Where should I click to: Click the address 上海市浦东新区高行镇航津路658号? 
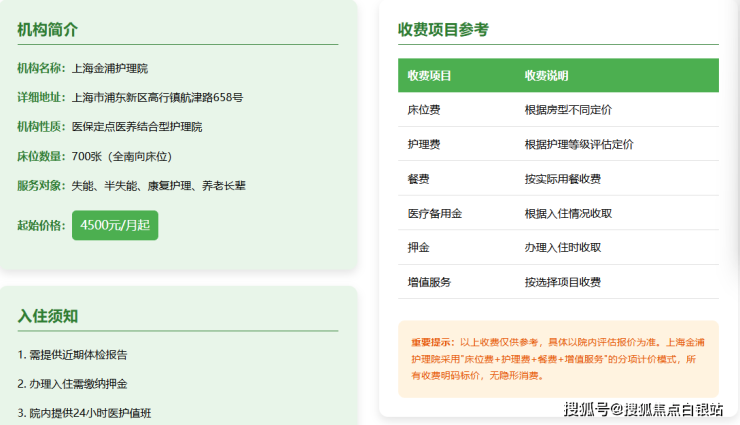click(x=157, y=98)
